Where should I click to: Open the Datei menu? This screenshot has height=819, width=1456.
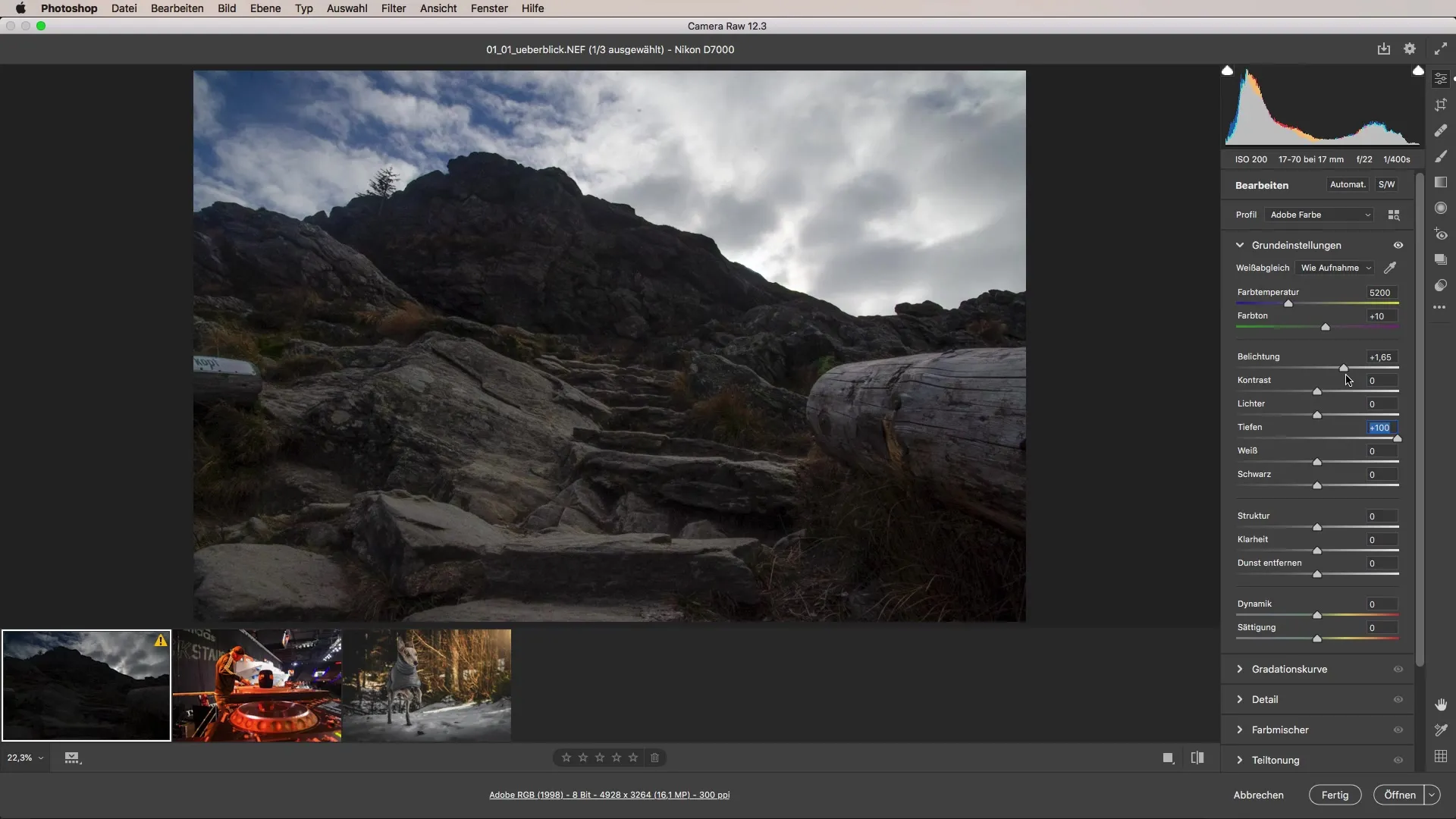coord(124,8)
